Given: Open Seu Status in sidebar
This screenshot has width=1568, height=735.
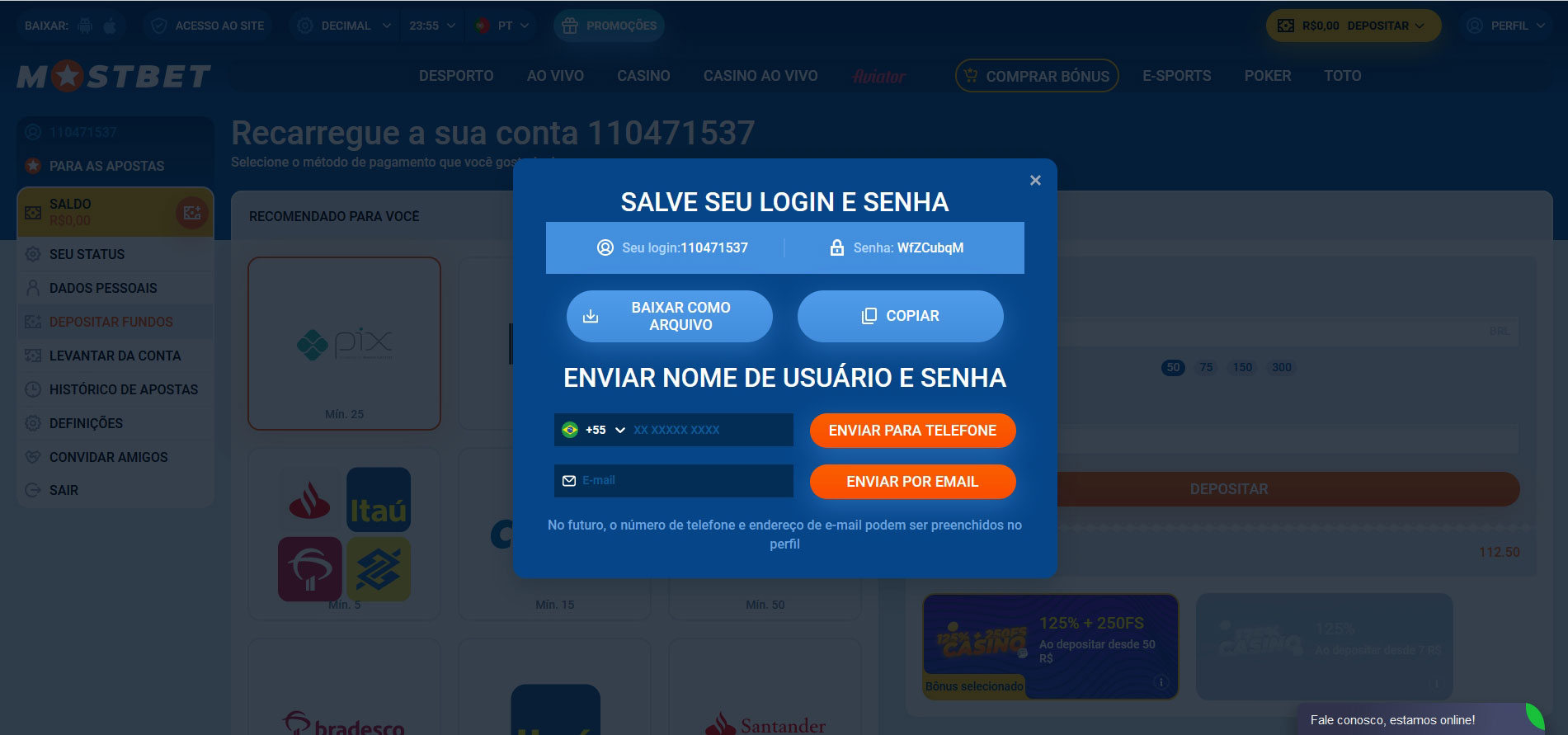Looking at the screenshot, I should click(x=115, y=254).
